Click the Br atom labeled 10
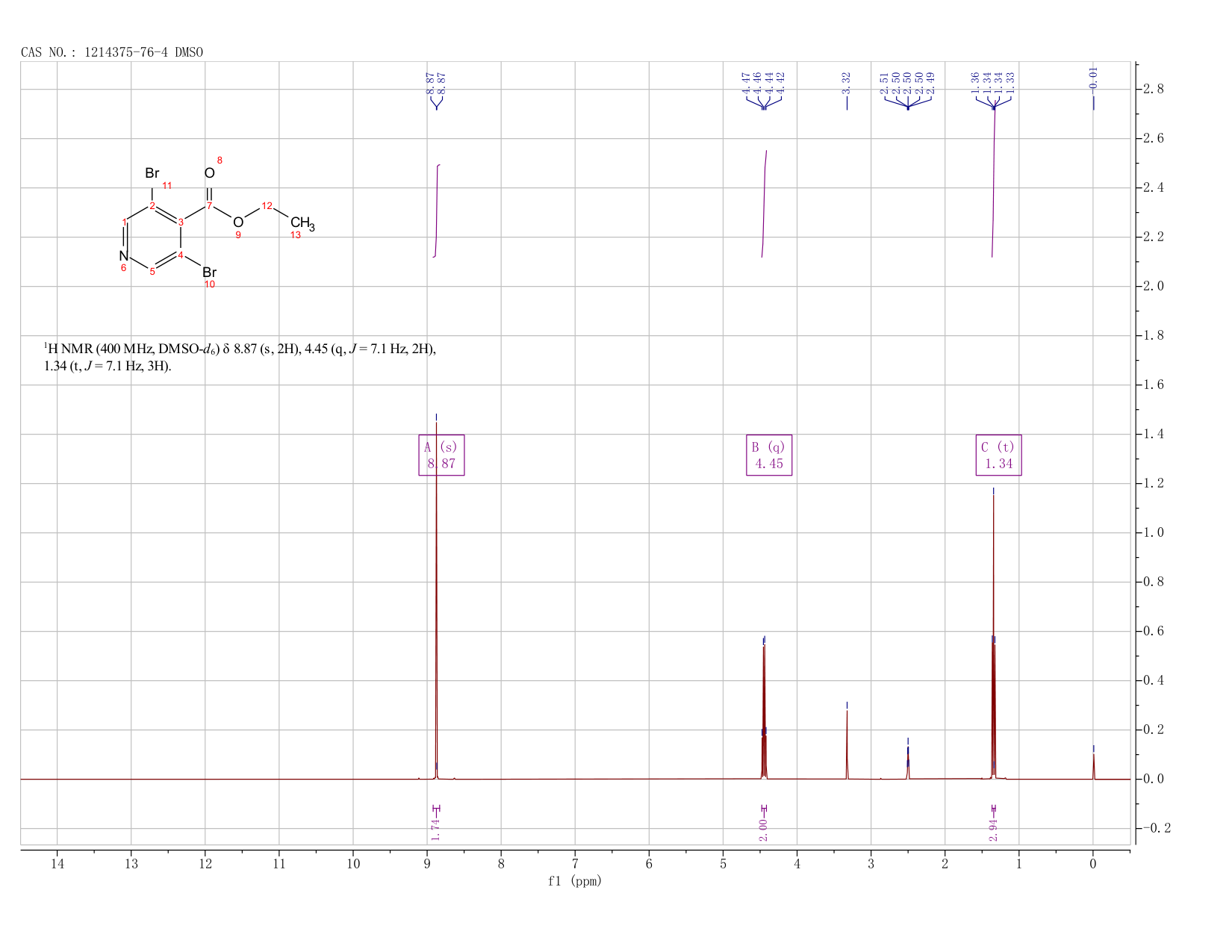This screenshot has width=1232, height=952. click(209, 273)
